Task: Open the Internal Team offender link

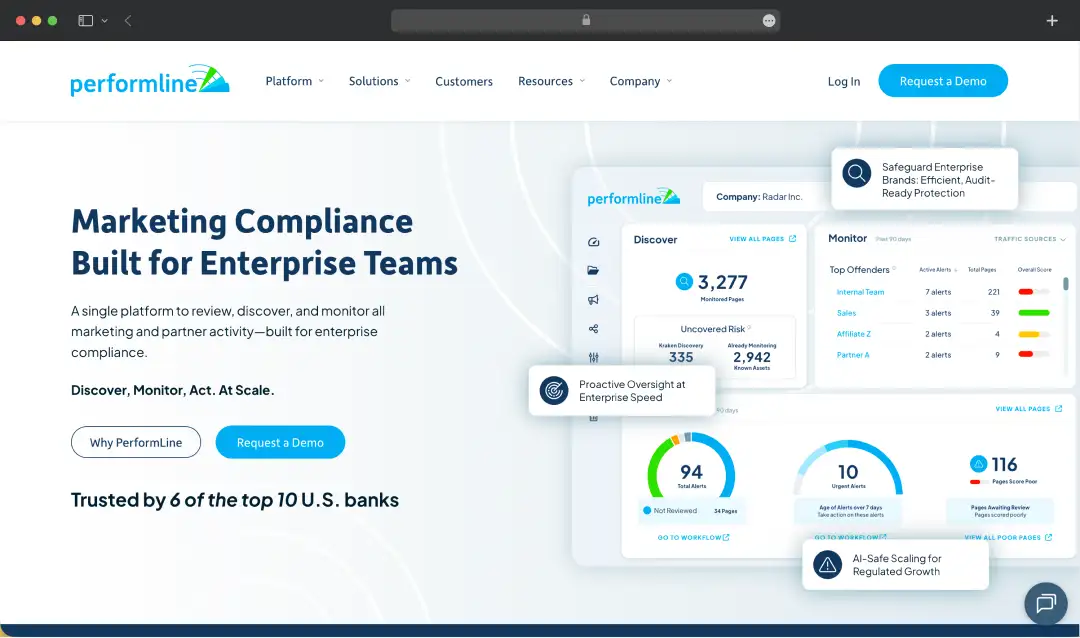Action: 858,292
